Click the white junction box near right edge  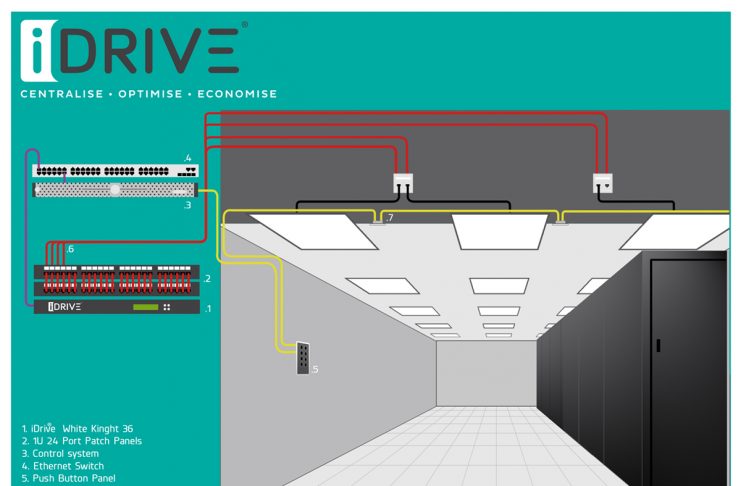(x=603, y=183)
